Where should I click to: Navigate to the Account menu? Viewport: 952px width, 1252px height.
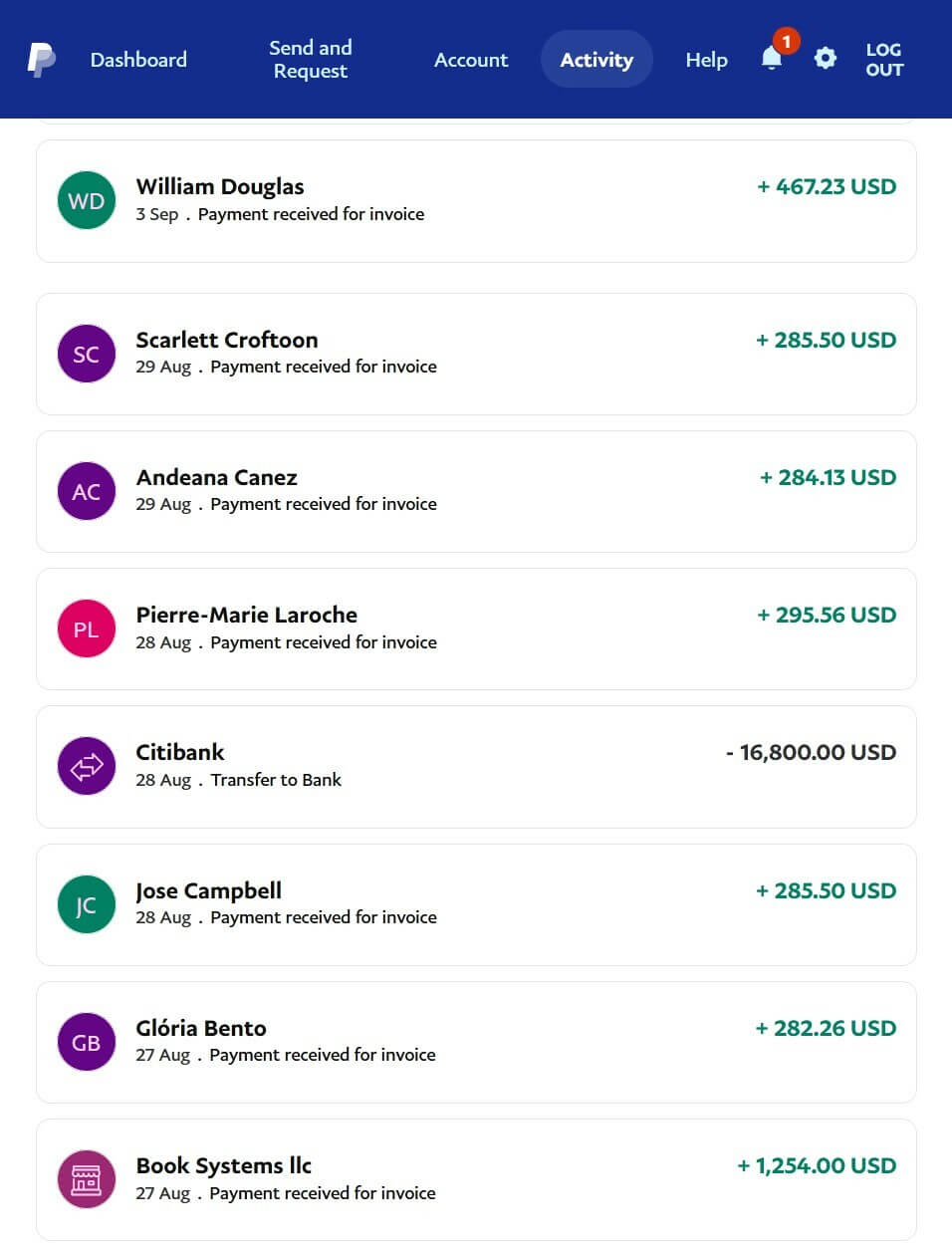[471, 60]
